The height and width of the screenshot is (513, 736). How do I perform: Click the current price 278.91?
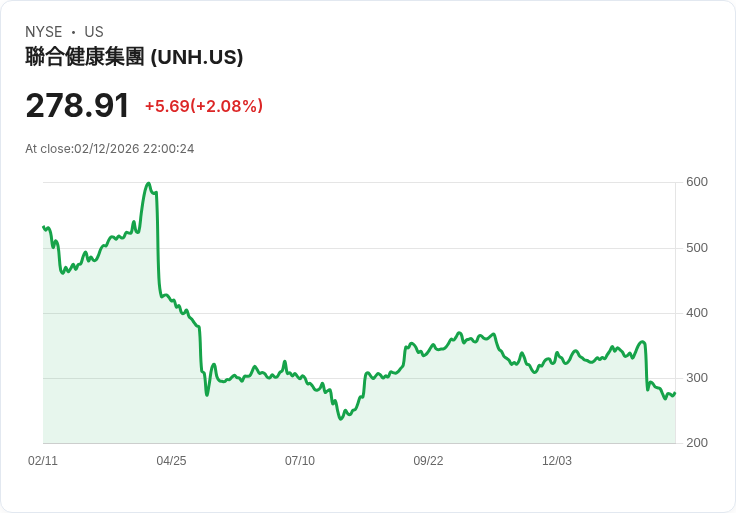77,106
